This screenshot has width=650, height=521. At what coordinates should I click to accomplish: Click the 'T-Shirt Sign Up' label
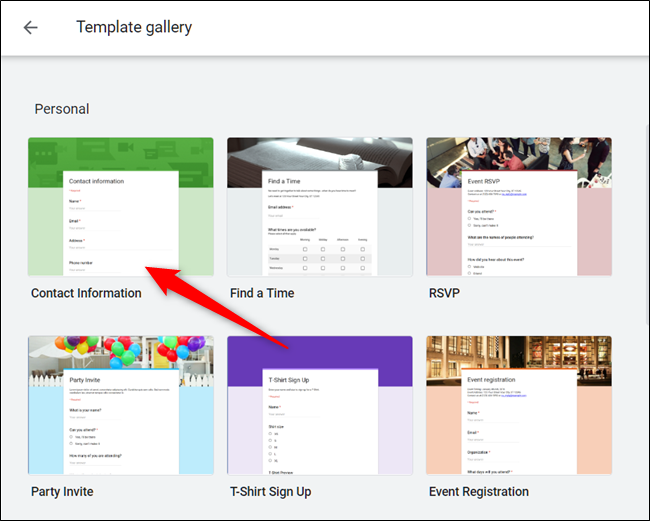point(271,492)
